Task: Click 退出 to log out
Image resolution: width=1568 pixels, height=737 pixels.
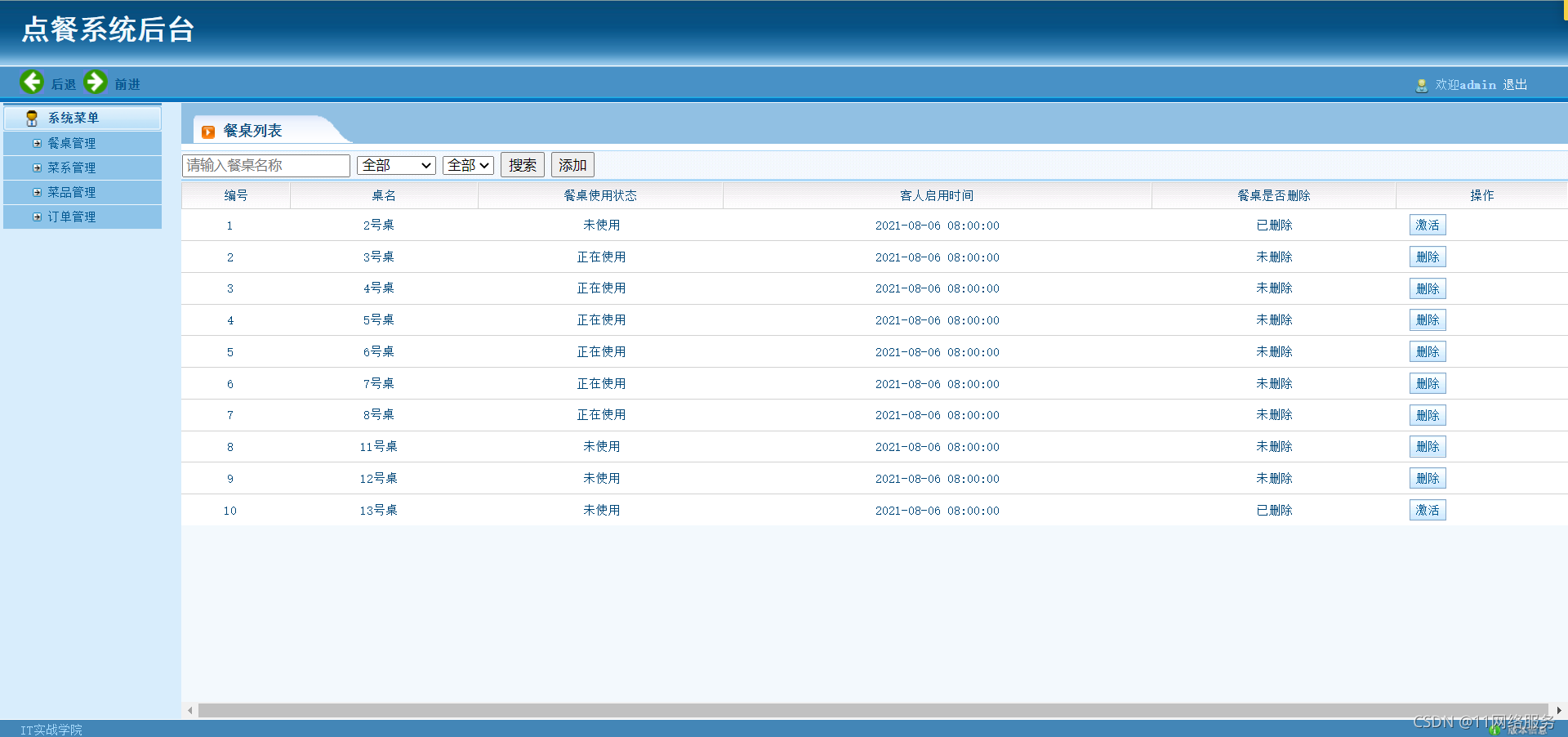Action: 1515,85
